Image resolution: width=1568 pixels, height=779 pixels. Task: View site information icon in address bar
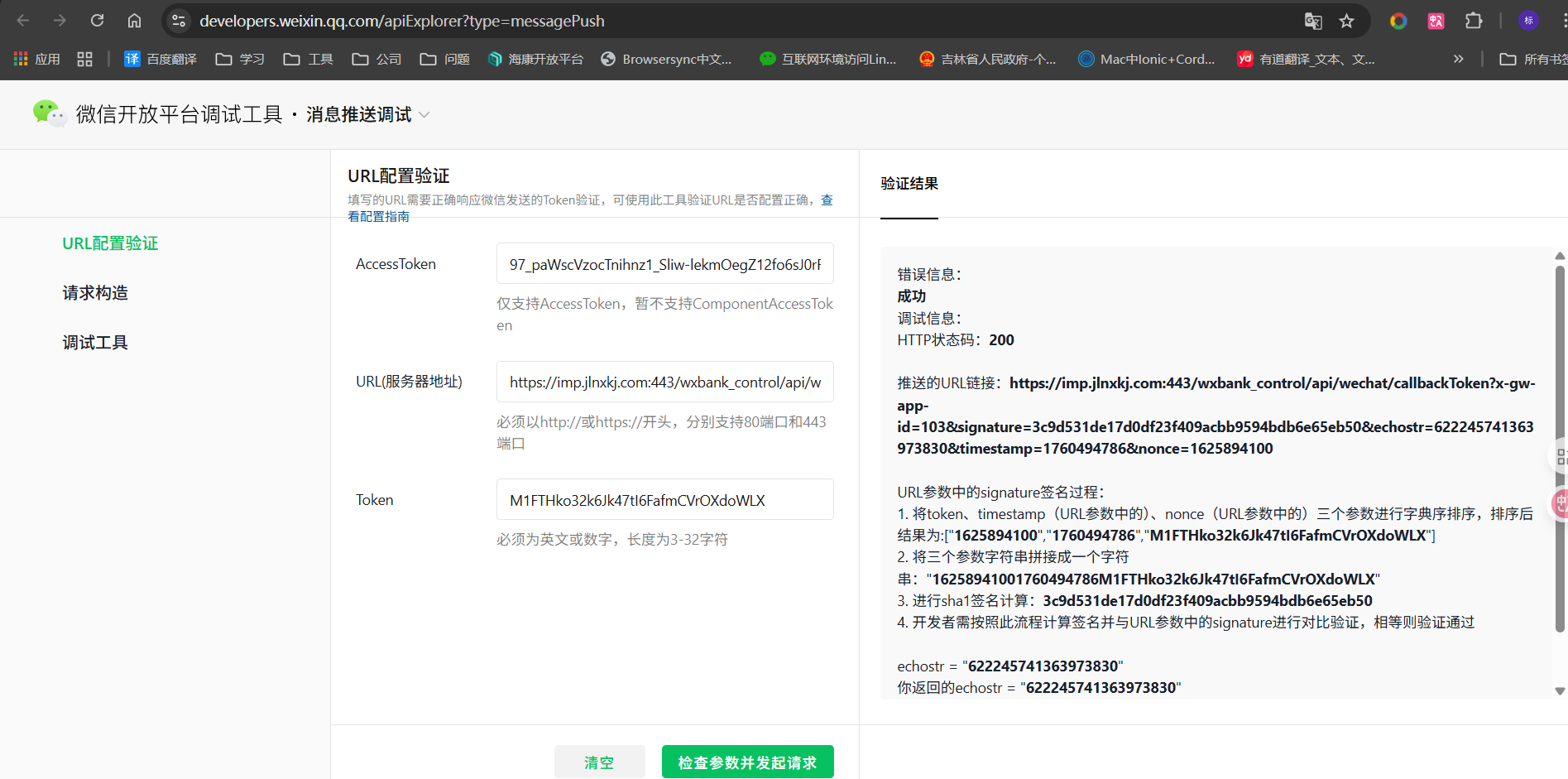179,21
